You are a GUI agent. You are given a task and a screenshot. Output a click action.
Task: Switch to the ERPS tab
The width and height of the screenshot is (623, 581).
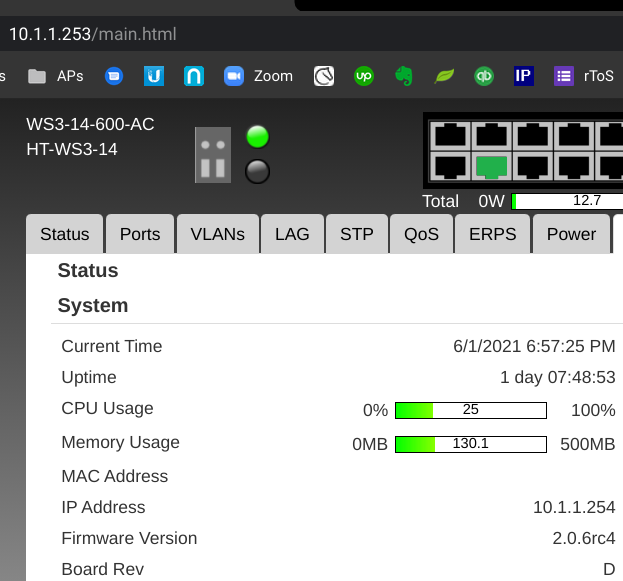[x=491, y=234]
